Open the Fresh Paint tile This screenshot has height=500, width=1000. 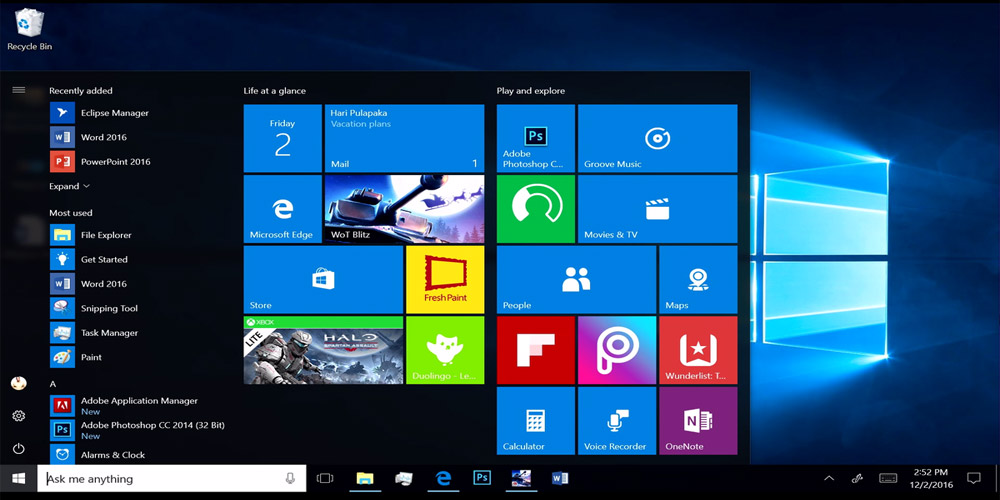coord(445,280)
